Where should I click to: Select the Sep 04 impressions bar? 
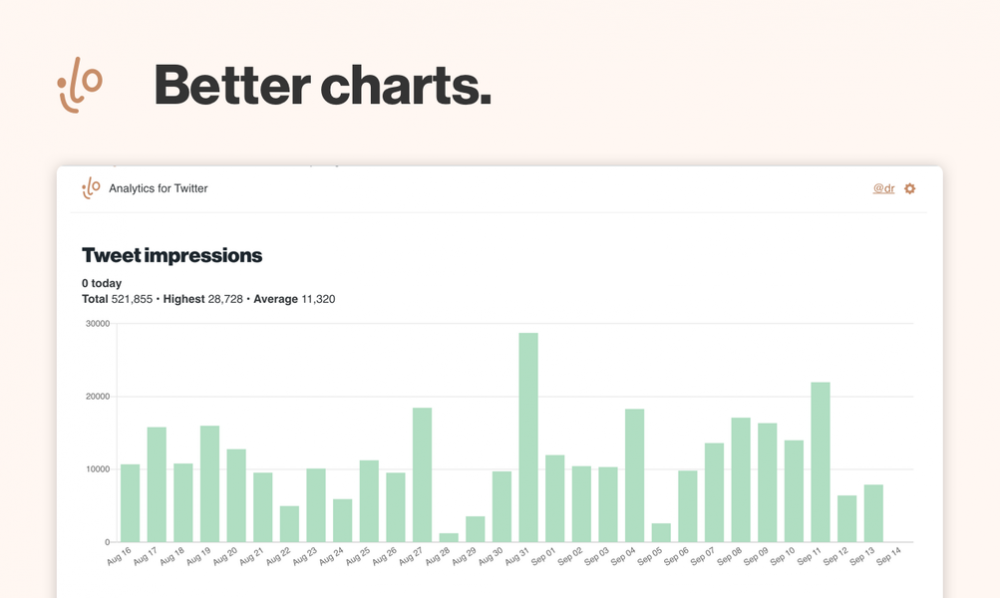(x=634, y=475)
